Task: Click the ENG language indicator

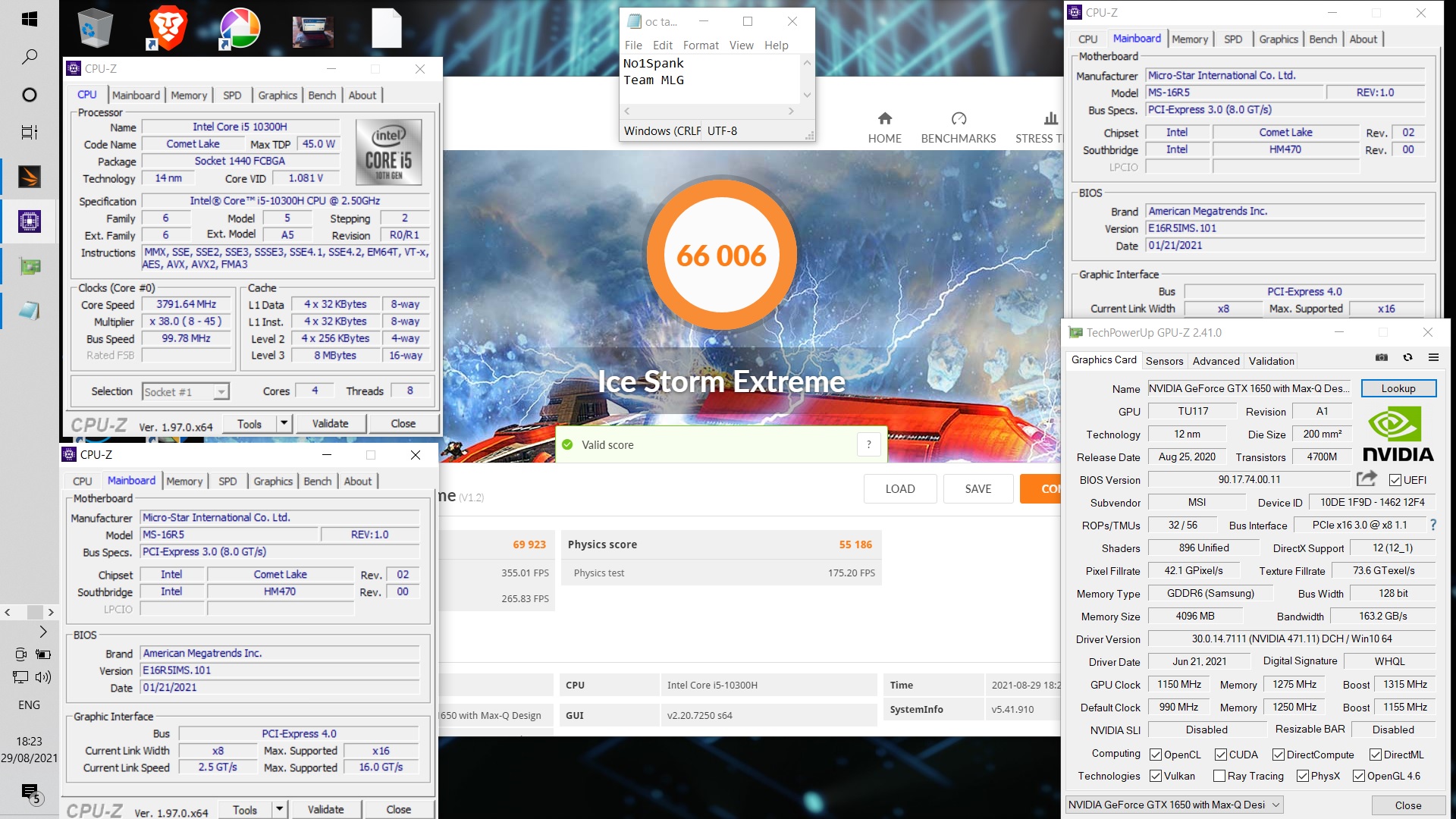Action: (29, 704)
